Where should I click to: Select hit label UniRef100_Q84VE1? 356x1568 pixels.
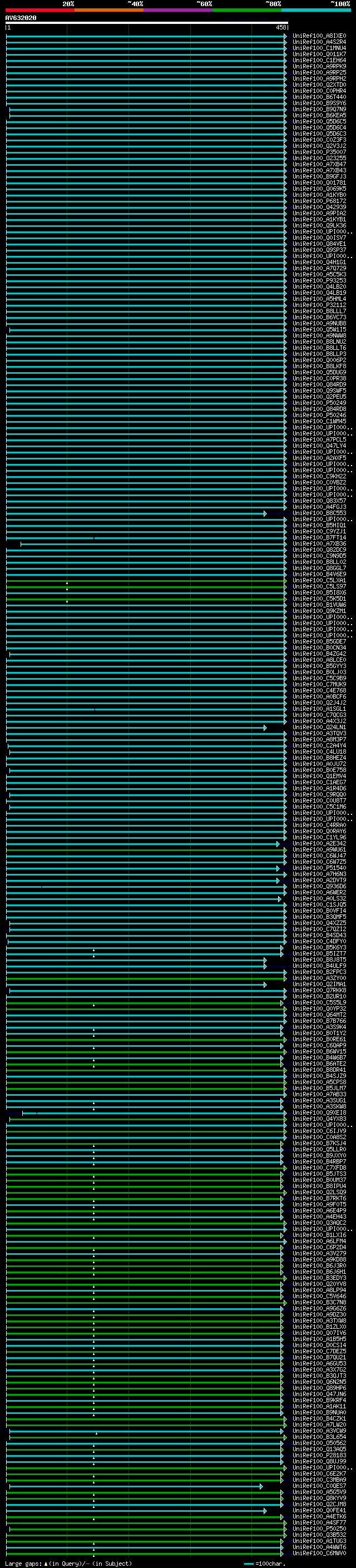(x=319, y=244)
